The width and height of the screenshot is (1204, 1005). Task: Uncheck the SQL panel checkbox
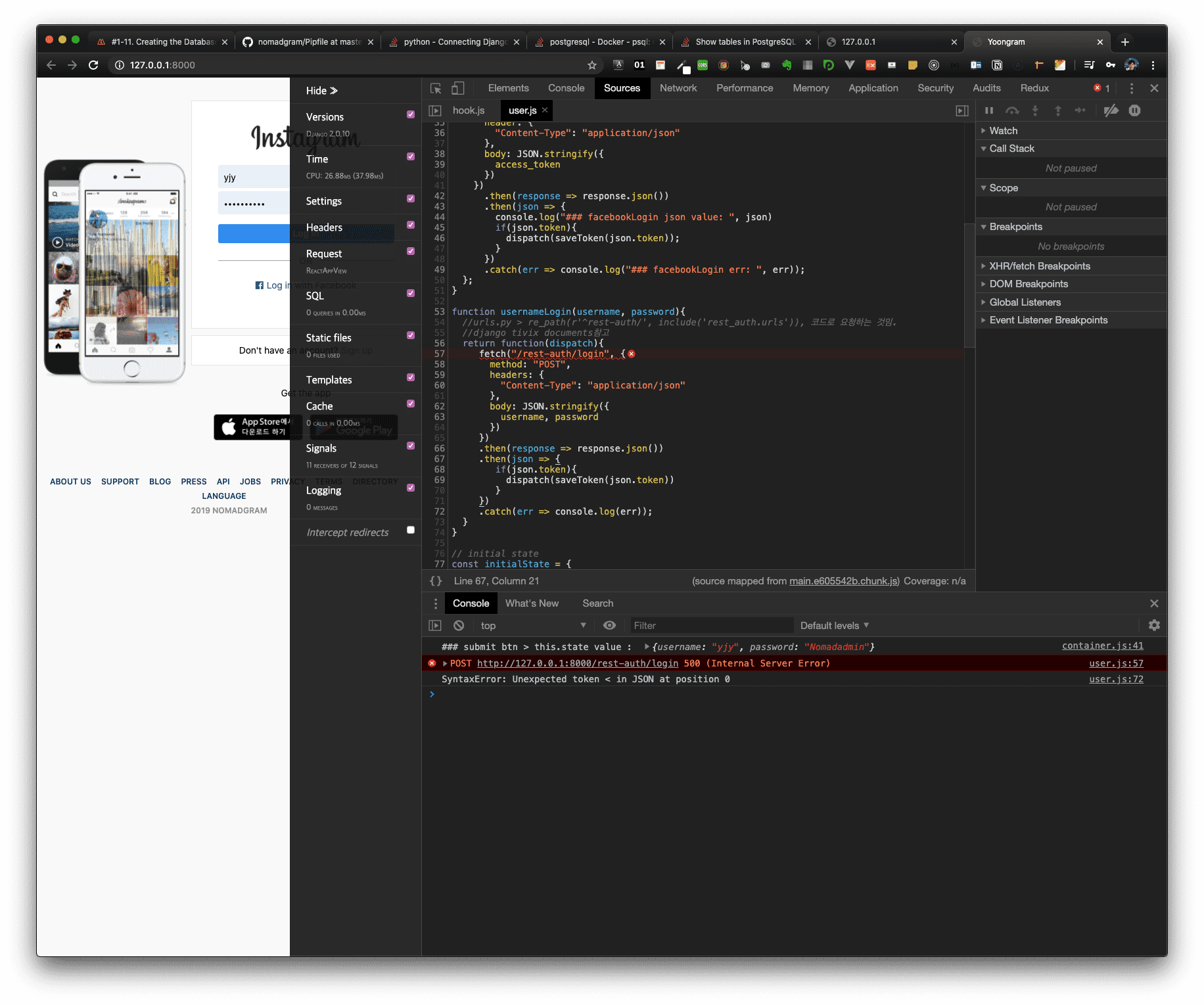(x=411, y=293)
